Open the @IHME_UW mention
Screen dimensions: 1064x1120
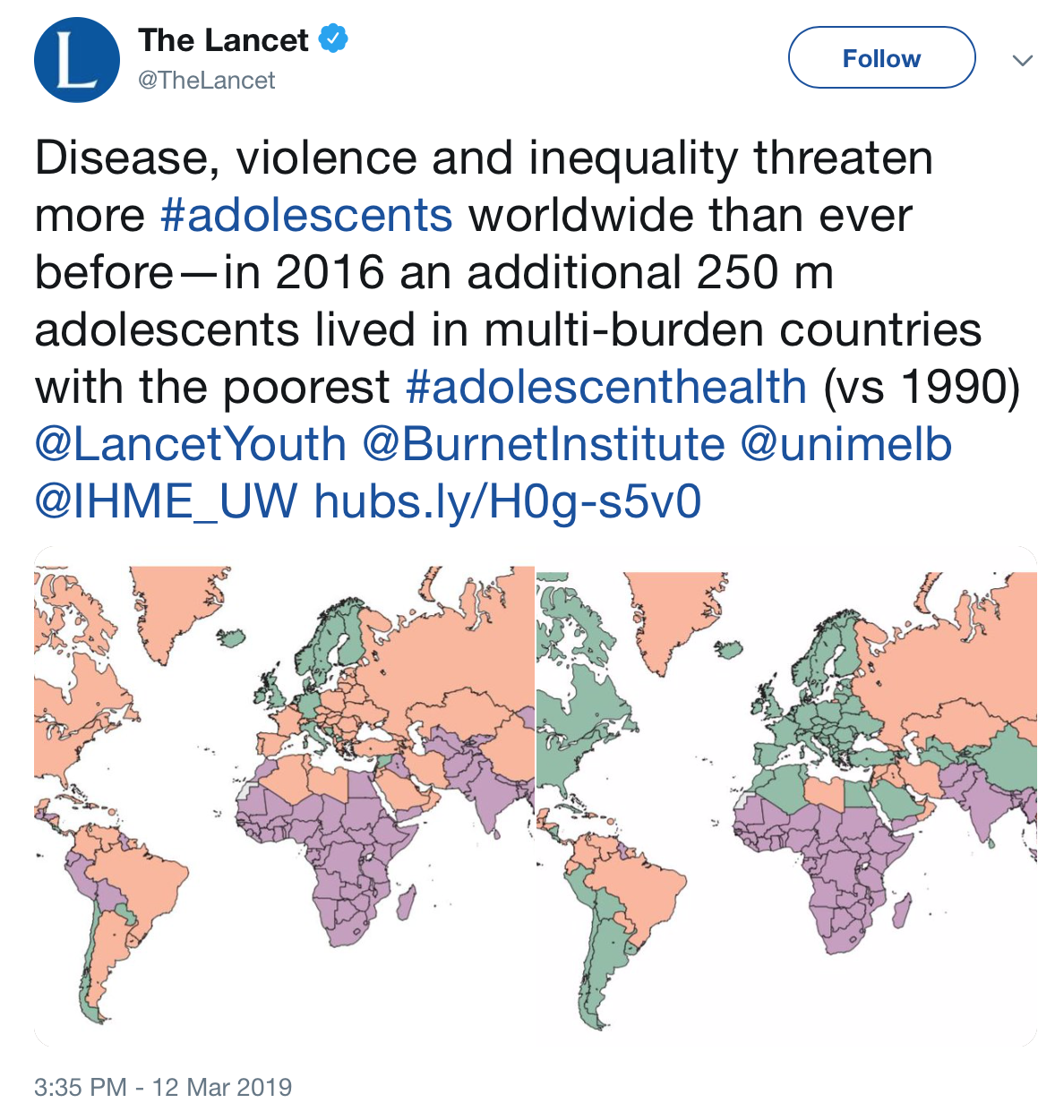tap(166, 502)
